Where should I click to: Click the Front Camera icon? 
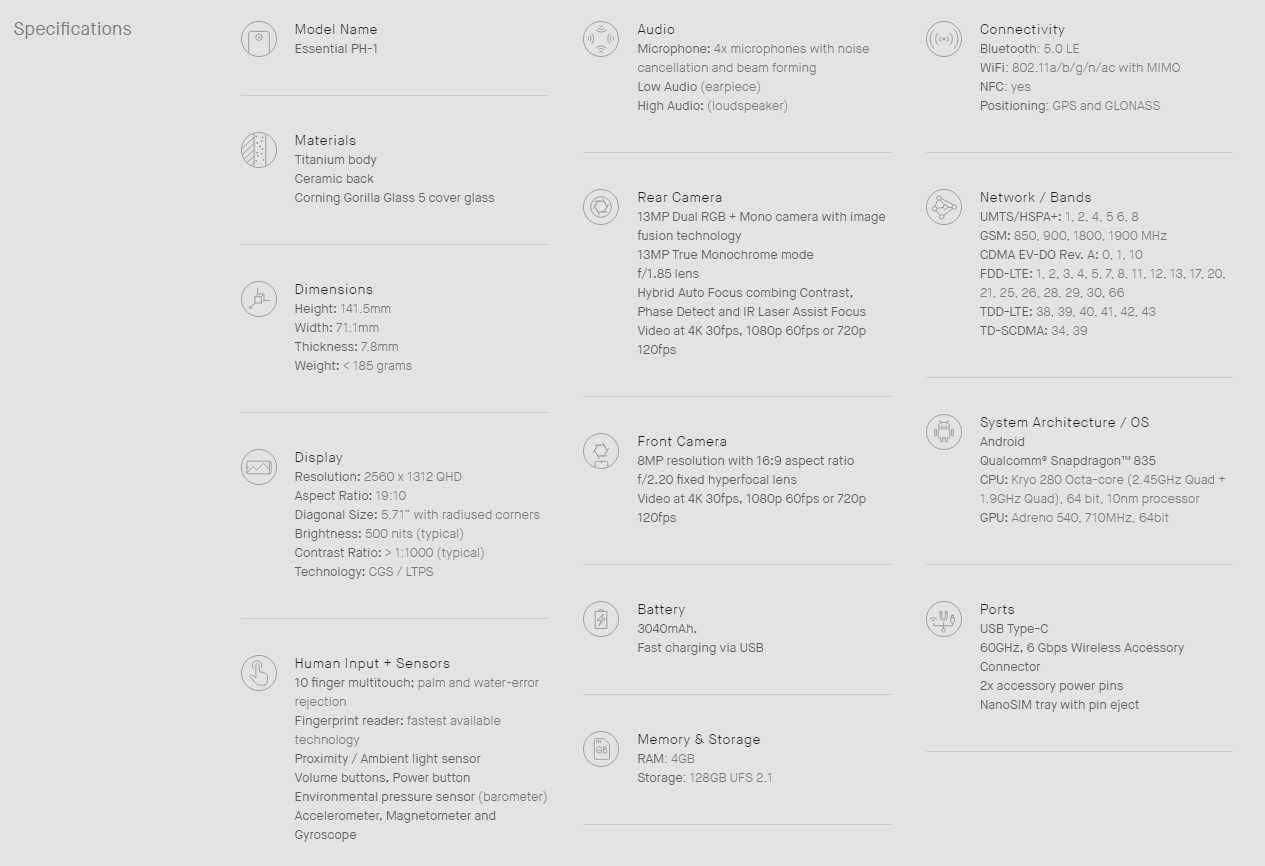click(601, 451)
